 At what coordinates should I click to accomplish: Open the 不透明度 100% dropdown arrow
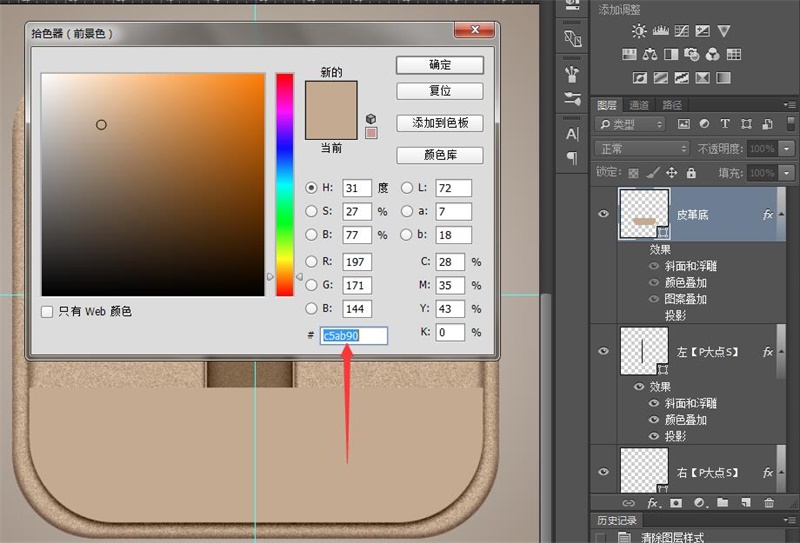786,149
